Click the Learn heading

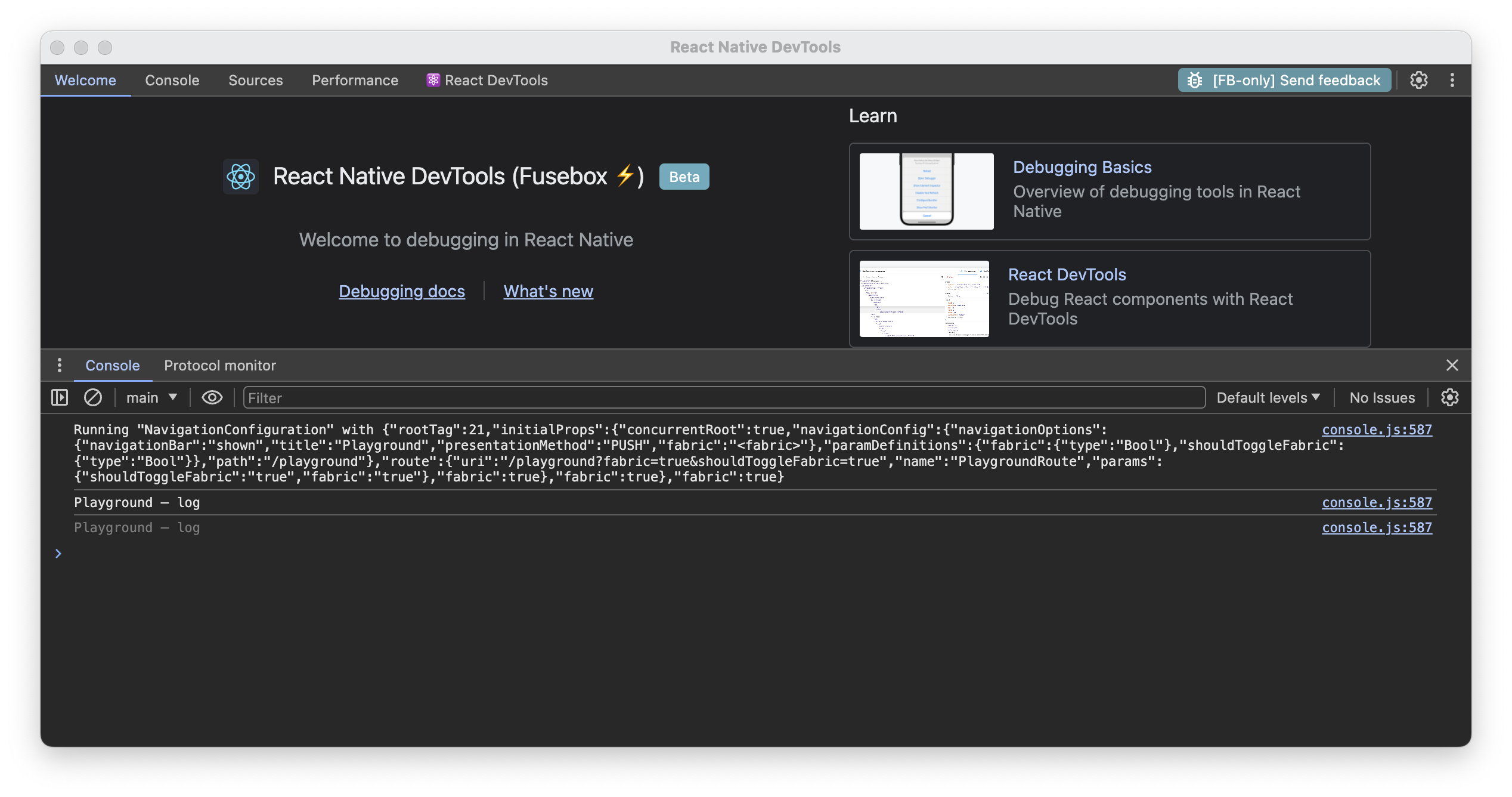(x=872, y=116)
